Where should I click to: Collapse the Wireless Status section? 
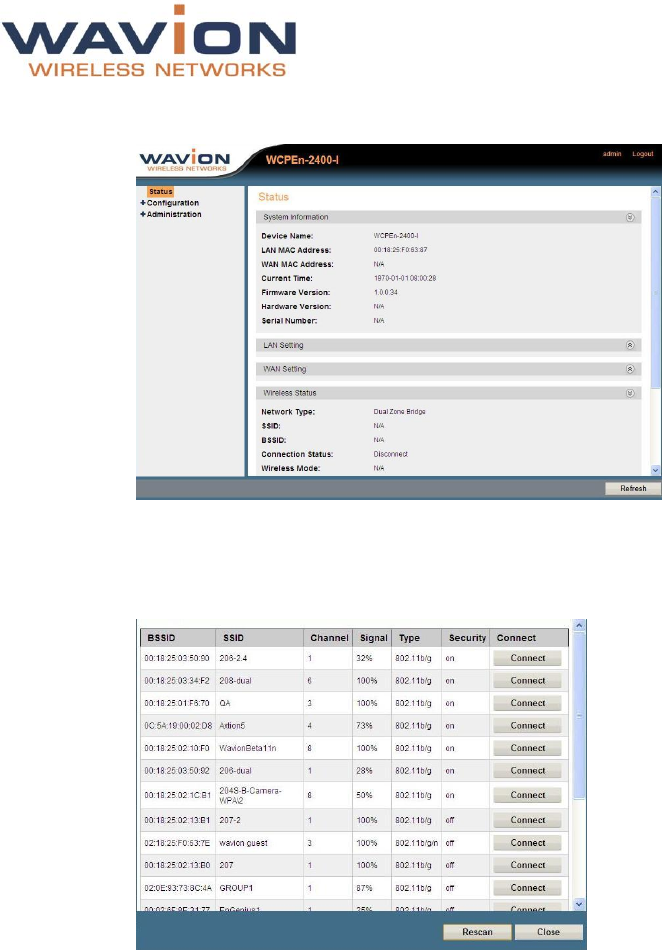pos(630,393)
